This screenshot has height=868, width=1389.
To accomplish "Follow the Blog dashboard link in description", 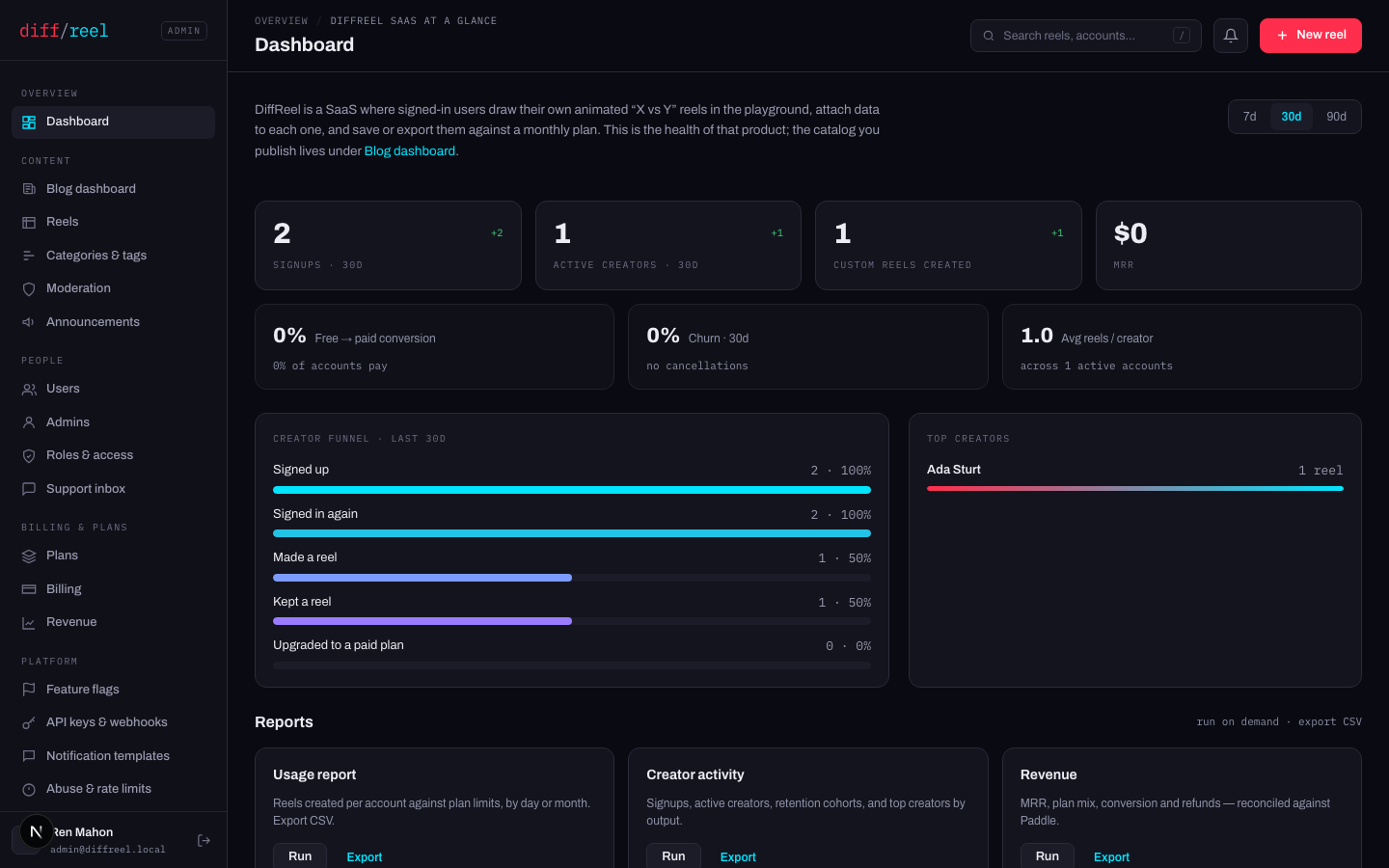I will [x=410, y=151].
